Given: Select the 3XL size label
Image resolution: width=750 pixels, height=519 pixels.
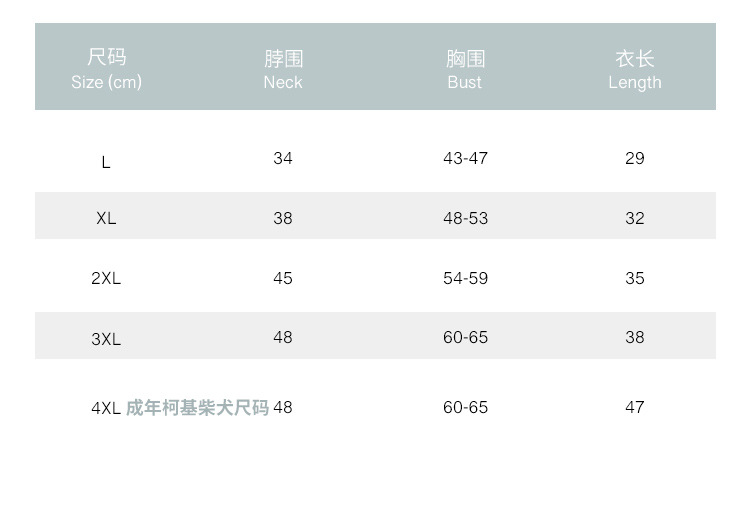Looking at the screenshot, I should (106, 339).
